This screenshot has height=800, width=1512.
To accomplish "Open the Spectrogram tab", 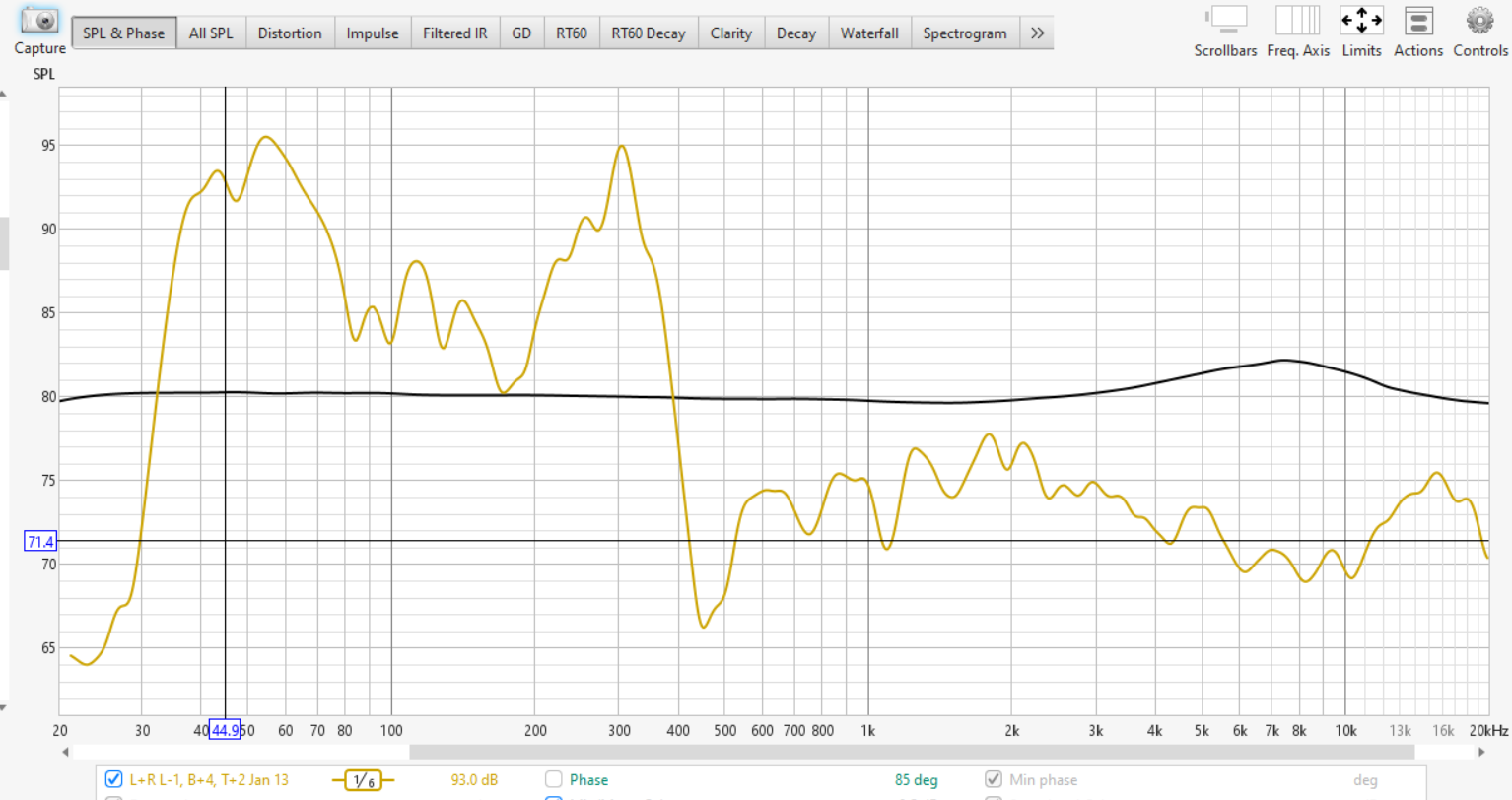I will click(965, 33).
